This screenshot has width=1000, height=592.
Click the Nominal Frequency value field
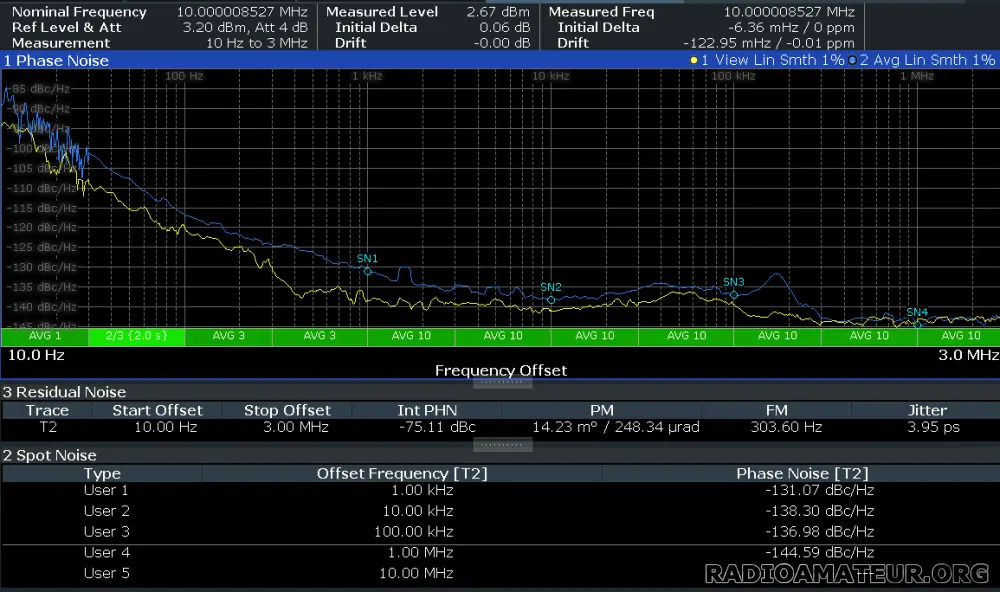(242, 11)
